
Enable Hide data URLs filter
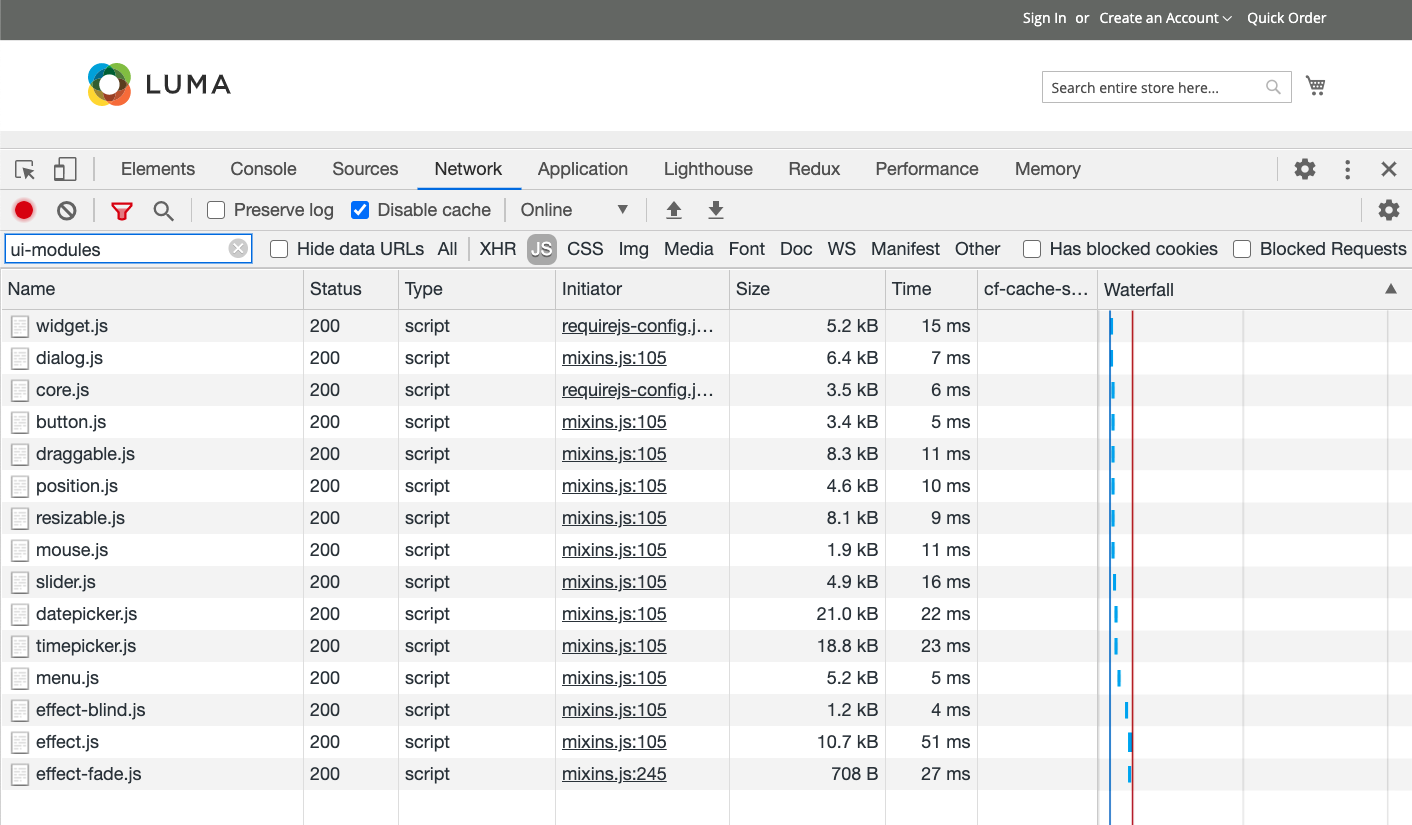coord(278,249)
